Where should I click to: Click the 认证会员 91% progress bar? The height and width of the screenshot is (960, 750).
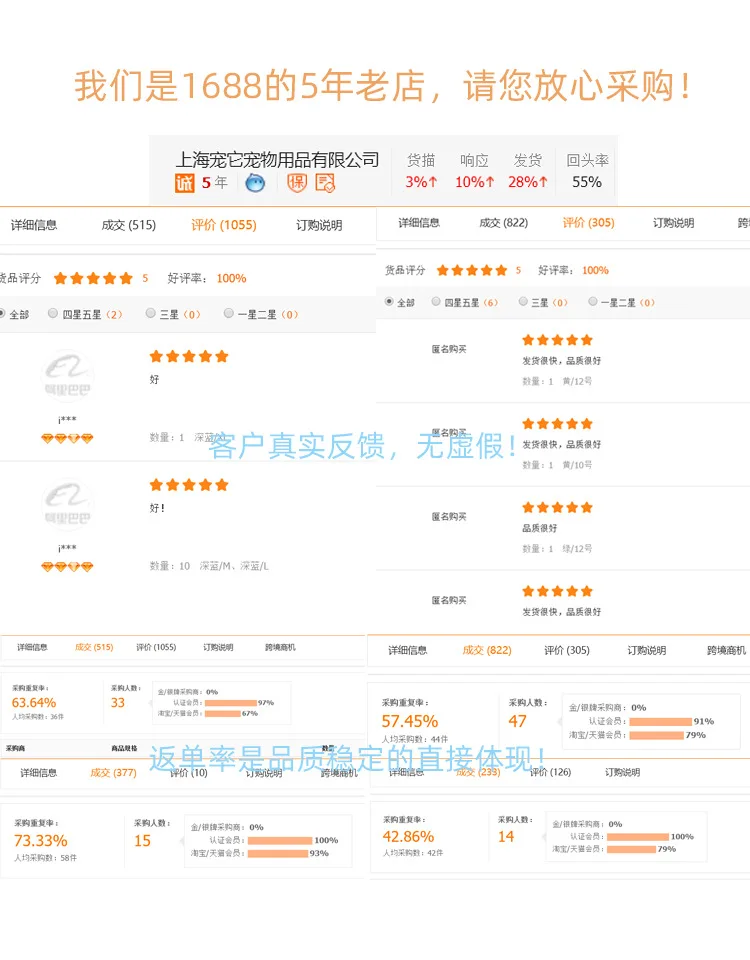coord(661,722)
